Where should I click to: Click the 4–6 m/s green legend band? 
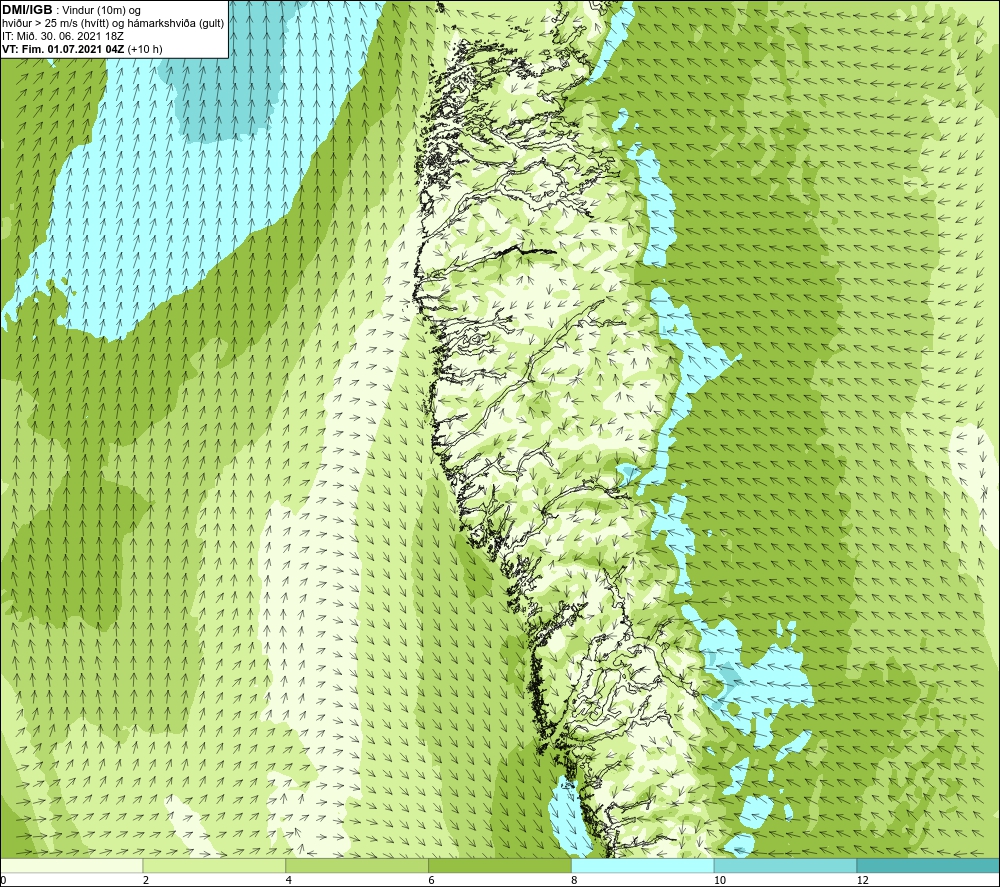(357, 865)
